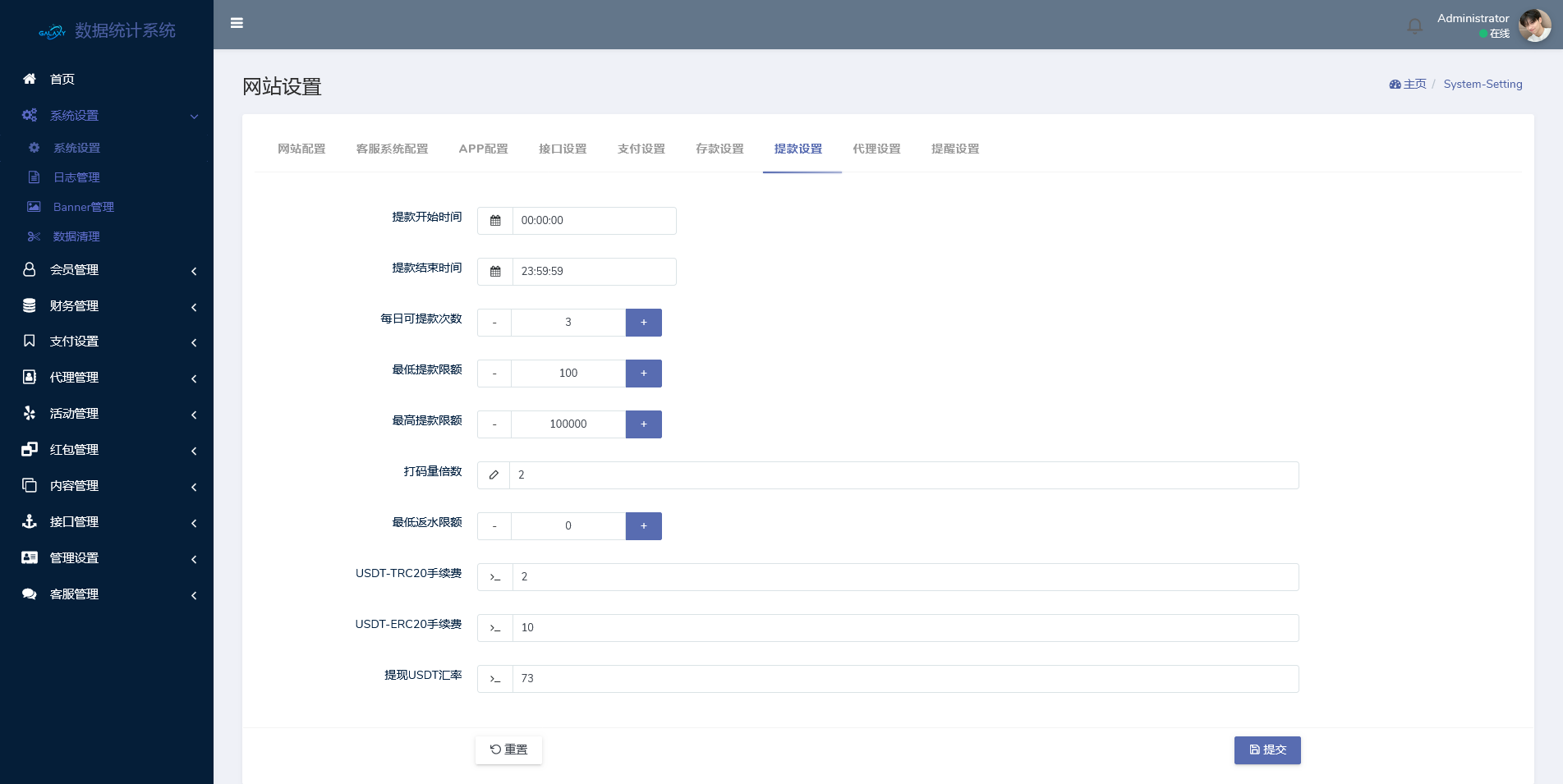Open the notification bell
The image size is (1563, 784).
[1414, 26]
